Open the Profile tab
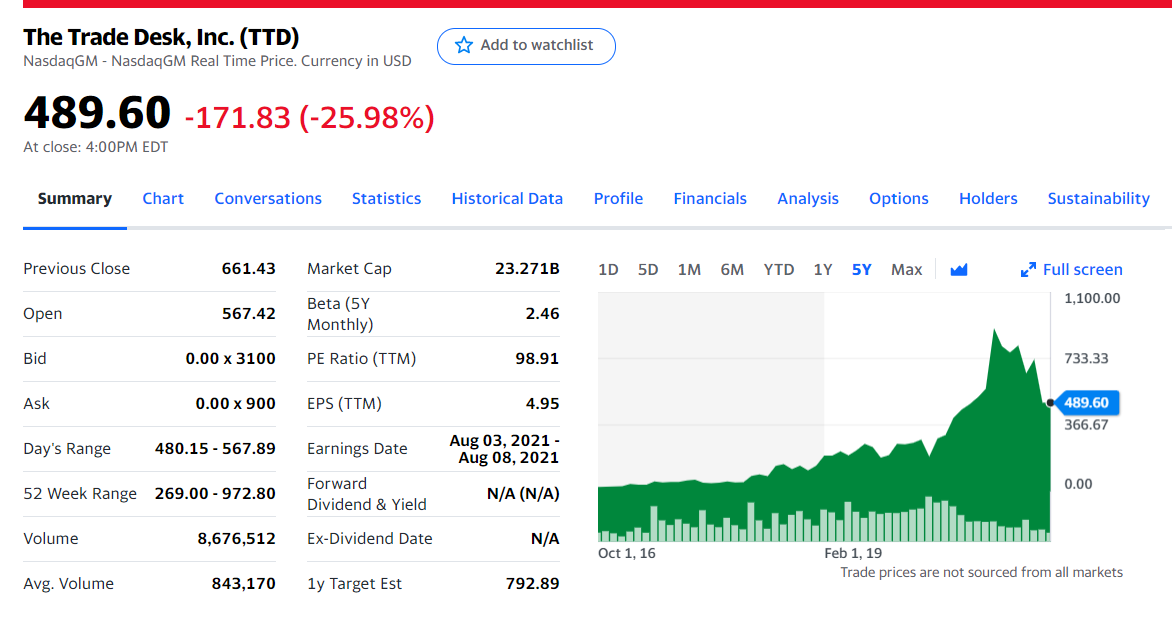Image resolution: width=1172 pixels, height=639 pixels. point(618,199)
